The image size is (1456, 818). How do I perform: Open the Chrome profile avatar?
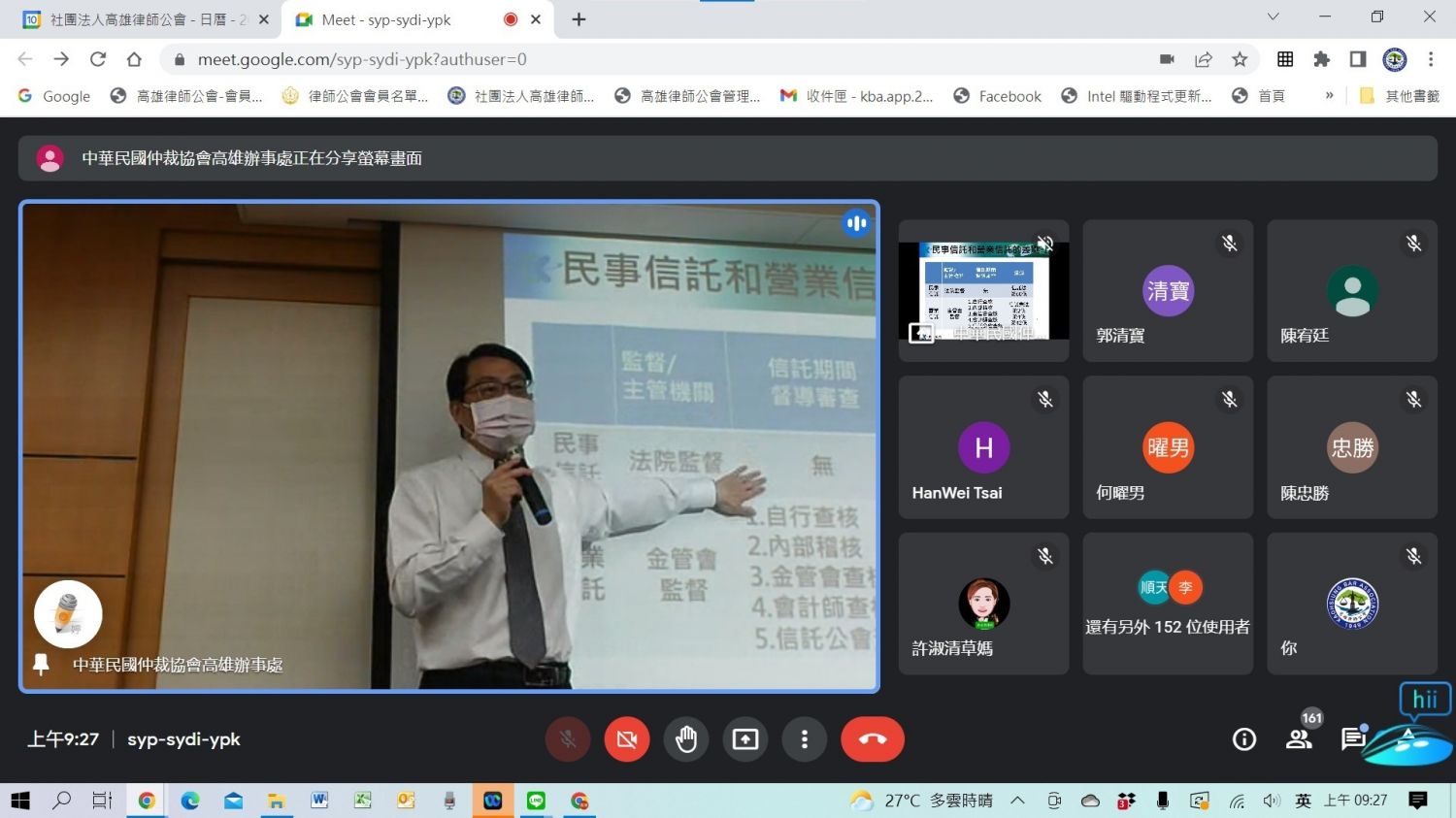click(1395, 59)
